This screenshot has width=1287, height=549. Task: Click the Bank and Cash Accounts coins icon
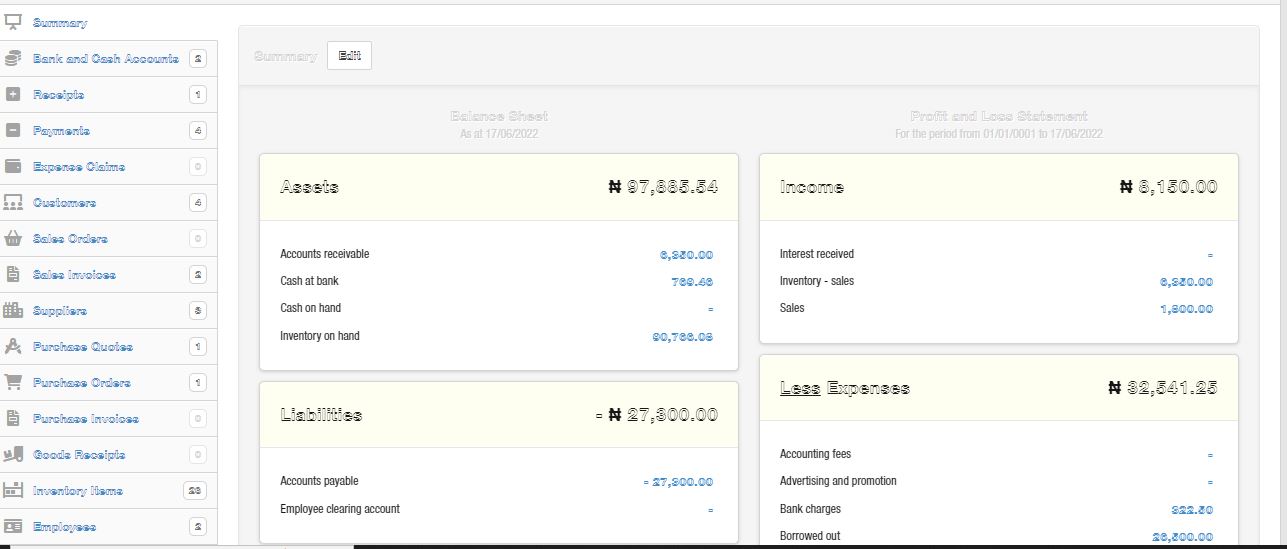click(14, 59)
